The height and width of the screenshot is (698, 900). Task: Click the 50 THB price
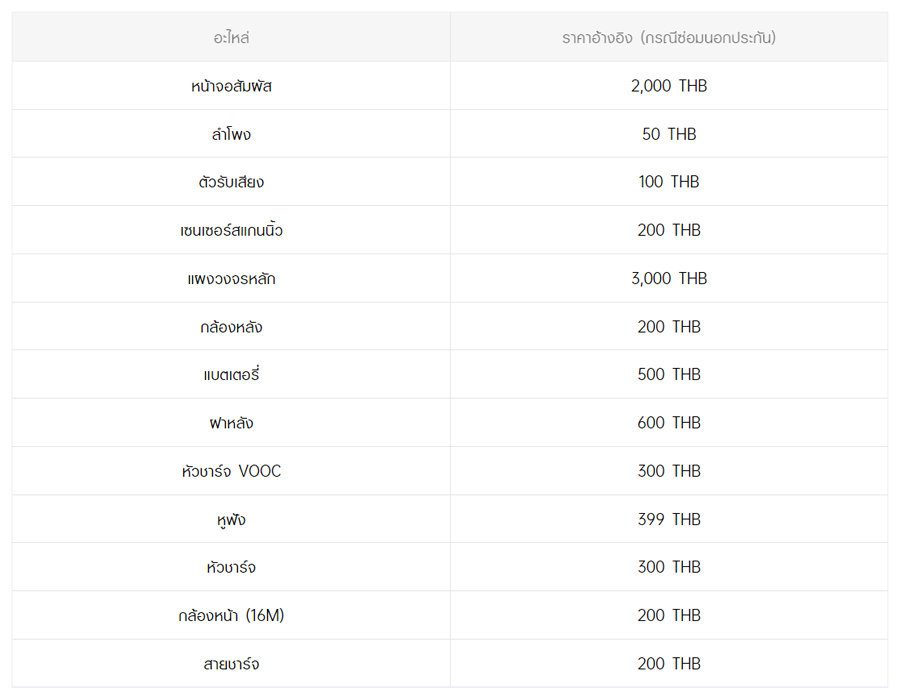coord(669,134)
